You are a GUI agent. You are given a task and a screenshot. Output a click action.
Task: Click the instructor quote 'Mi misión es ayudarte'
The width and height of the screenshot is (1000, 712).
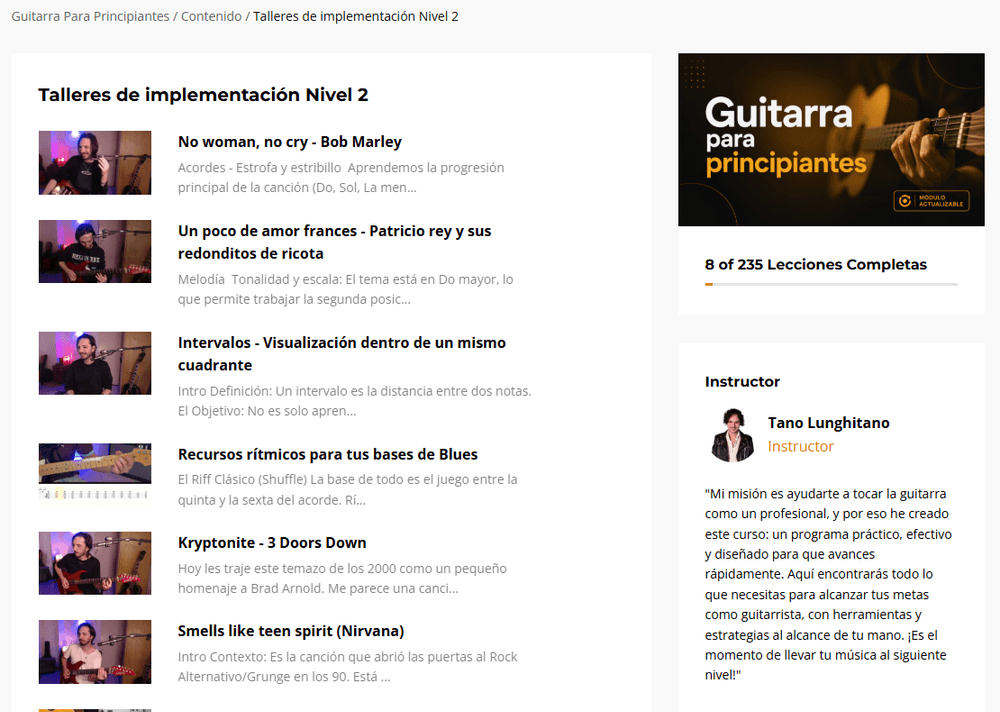pyautogui.click(x=828, y=584)
